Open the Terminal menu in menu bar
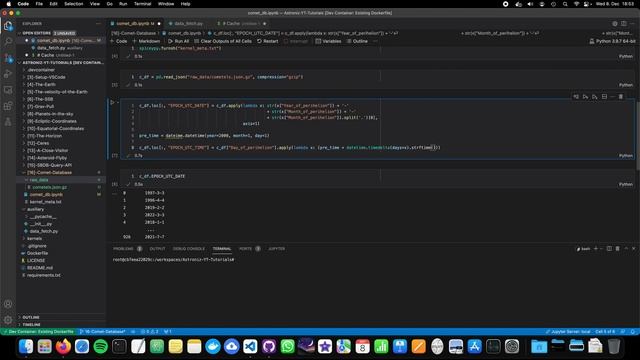640x360 pixels. pos(142,4)
